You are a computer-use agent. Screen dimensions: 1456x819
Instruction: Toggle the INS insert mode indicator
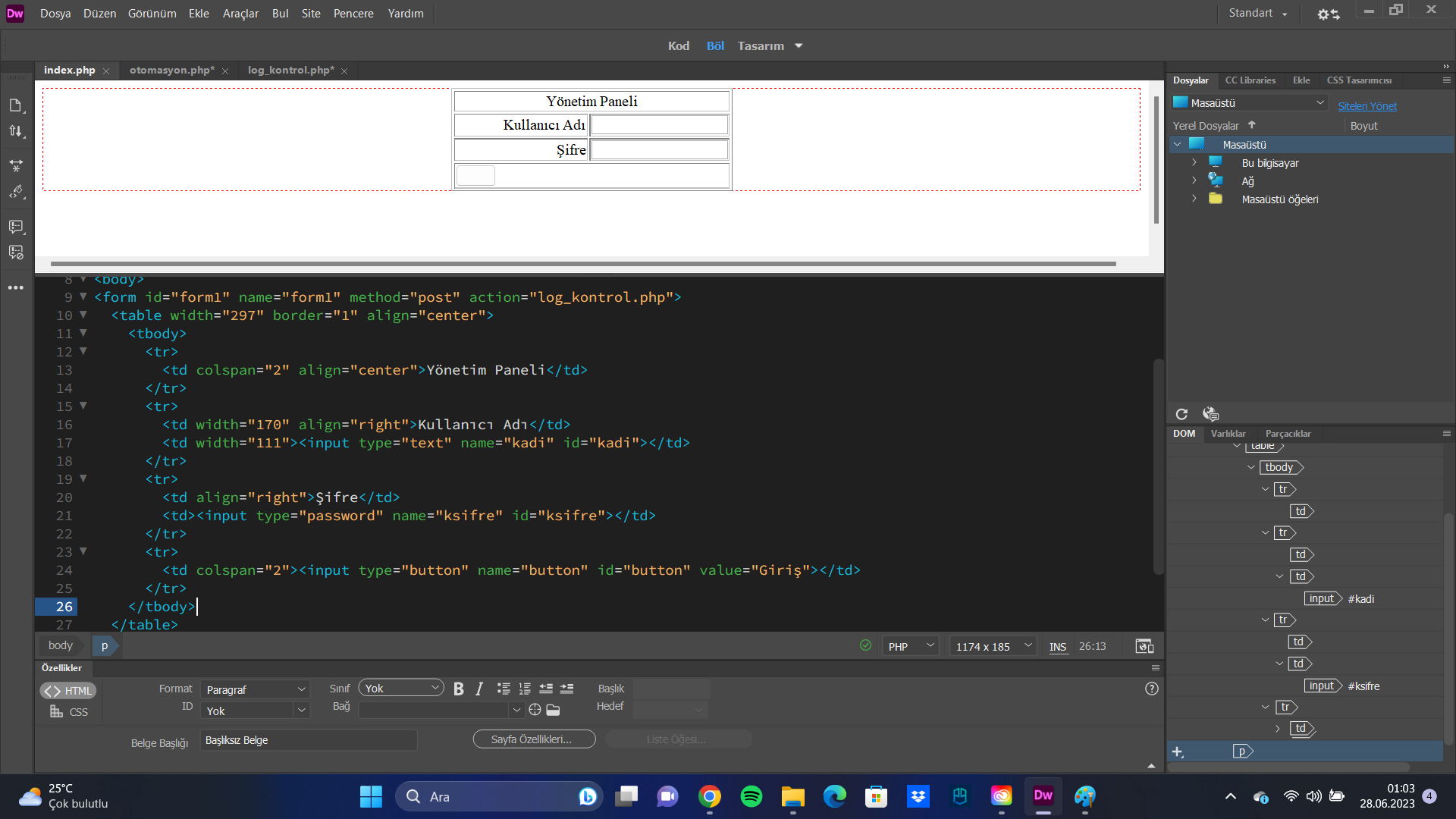tap(1057, 647)
